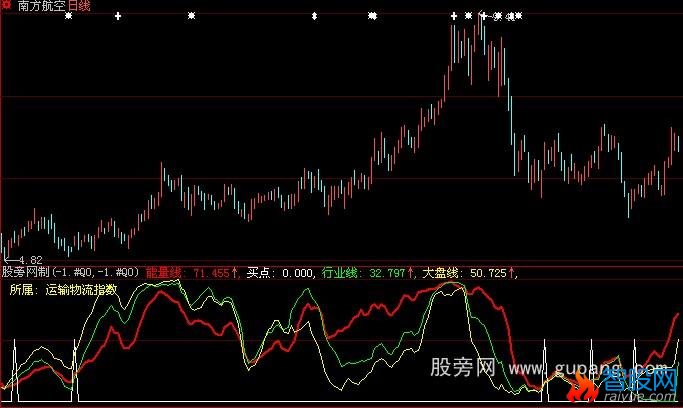The width and height of the screenshot is (683, 408).
Task: Click the 所属: 运输物流指数 label
Action: (64, 290)
